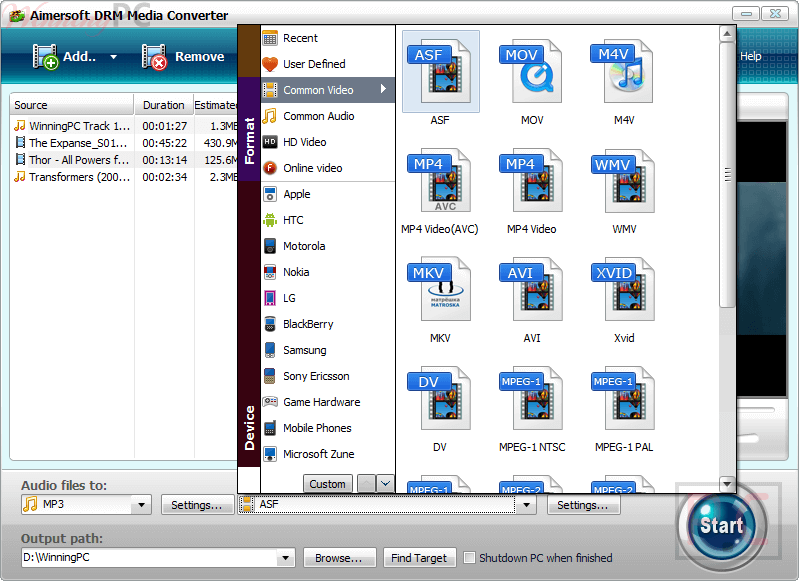Screen dimensions: 799x582
Task: Click the Source column header
Action: pos(72,105)
